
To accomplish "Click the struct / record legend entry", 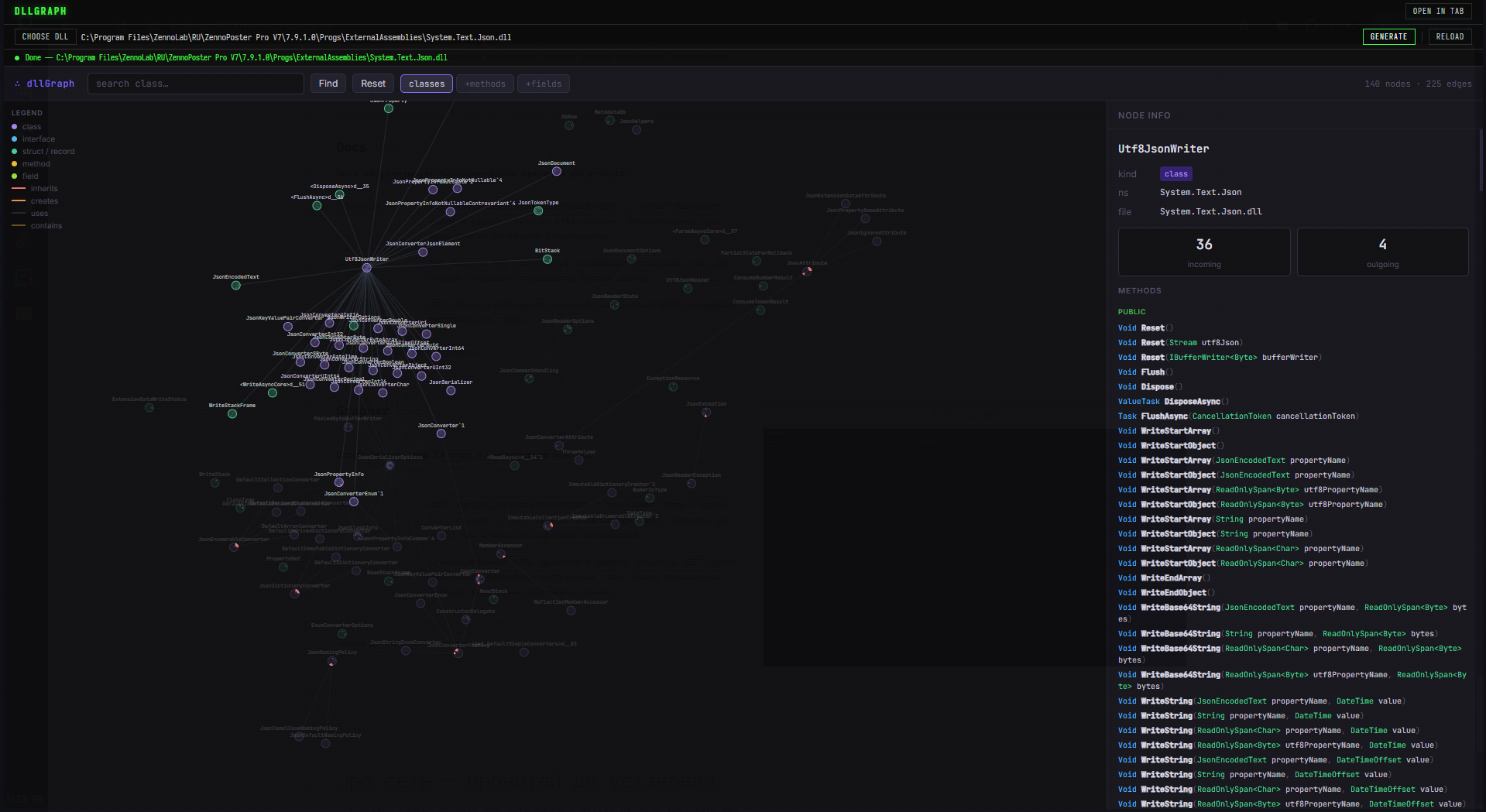I will tap(43, 151).
